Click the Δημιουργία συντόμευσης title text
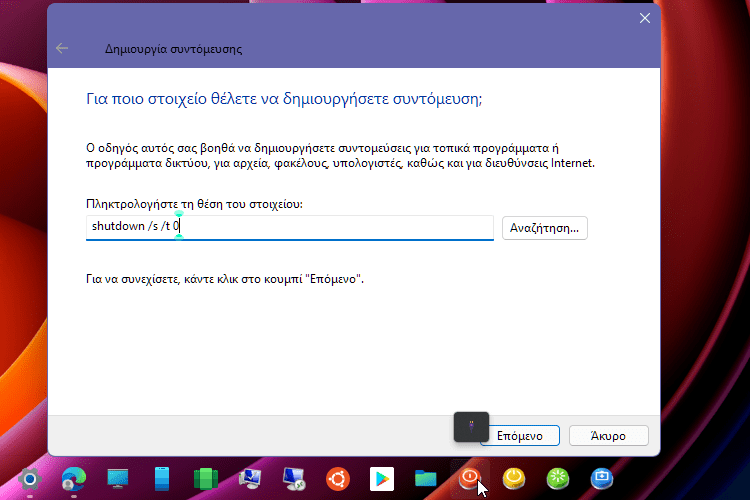Screen dimensions: 750x500 point(173,49)
